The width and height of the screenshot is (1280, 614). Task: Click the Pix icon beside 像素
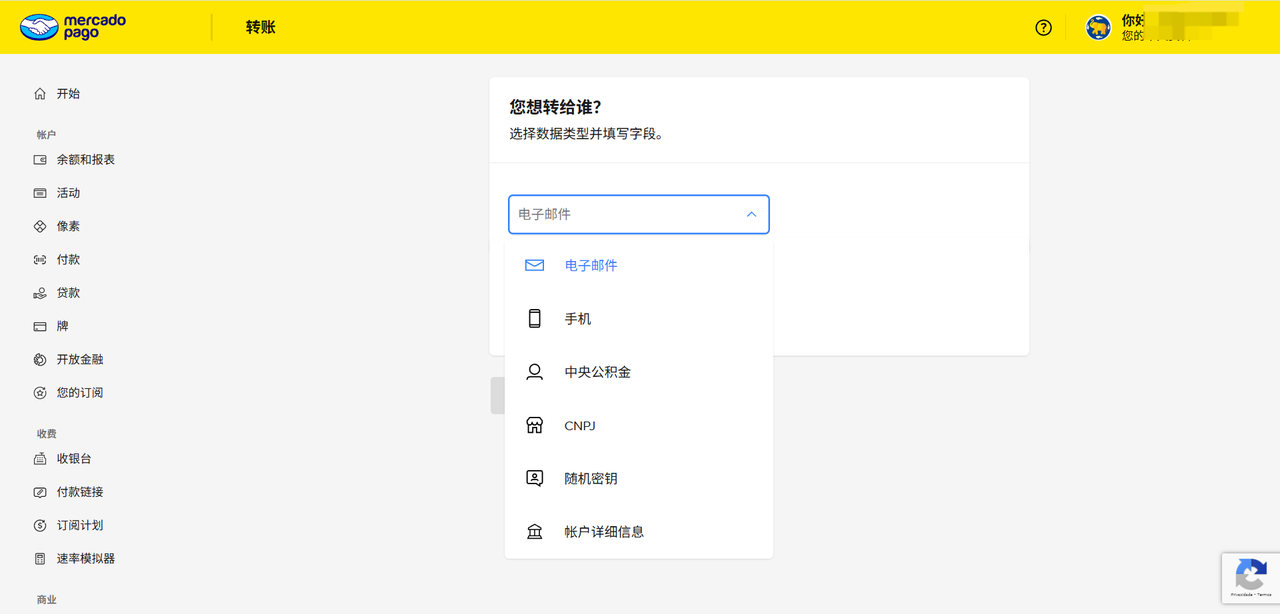point(40,227)
